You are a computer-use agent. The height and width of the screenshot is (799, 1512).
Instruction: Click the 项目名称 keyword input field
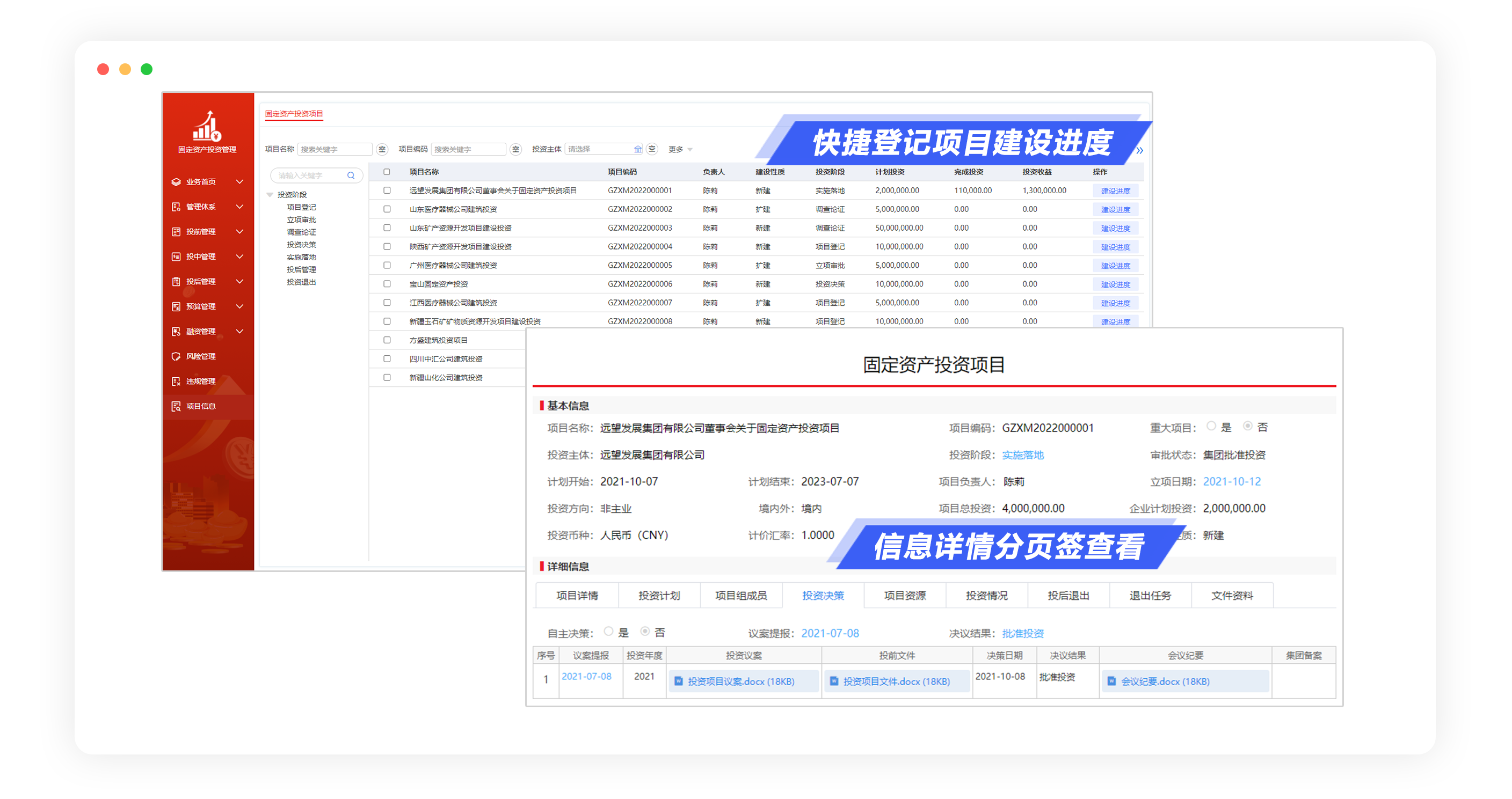pyautogui.click(x=335, y=149)
